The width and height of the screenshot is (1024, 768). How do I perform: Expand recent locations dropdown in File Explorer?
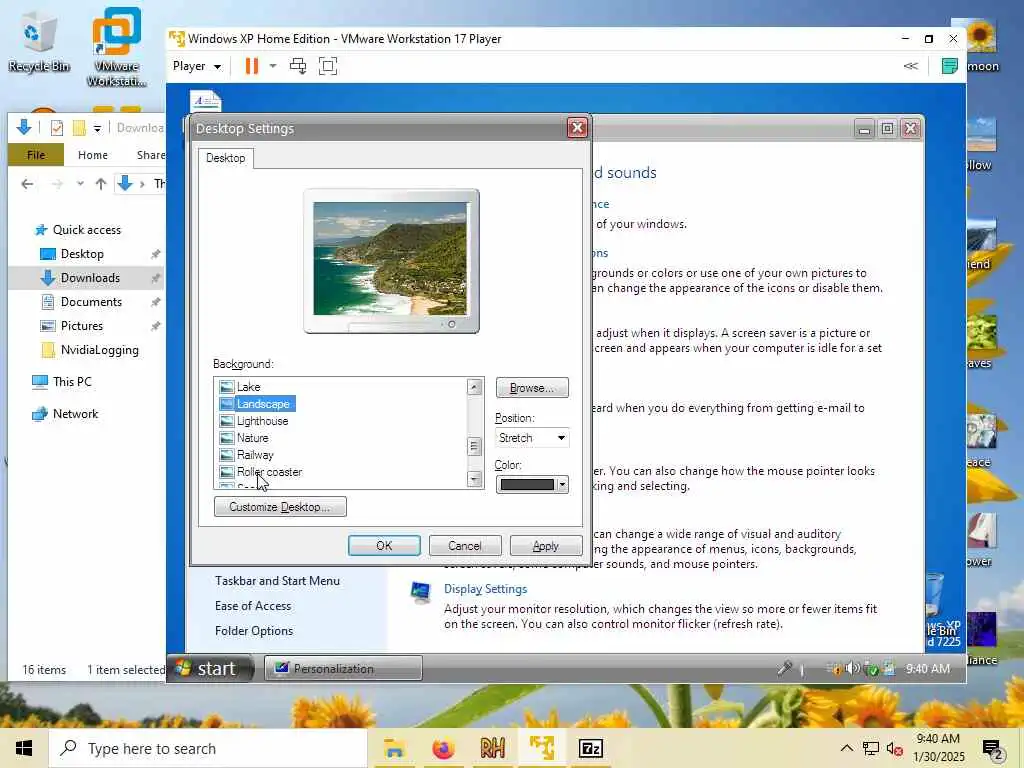tap(80, 184)
